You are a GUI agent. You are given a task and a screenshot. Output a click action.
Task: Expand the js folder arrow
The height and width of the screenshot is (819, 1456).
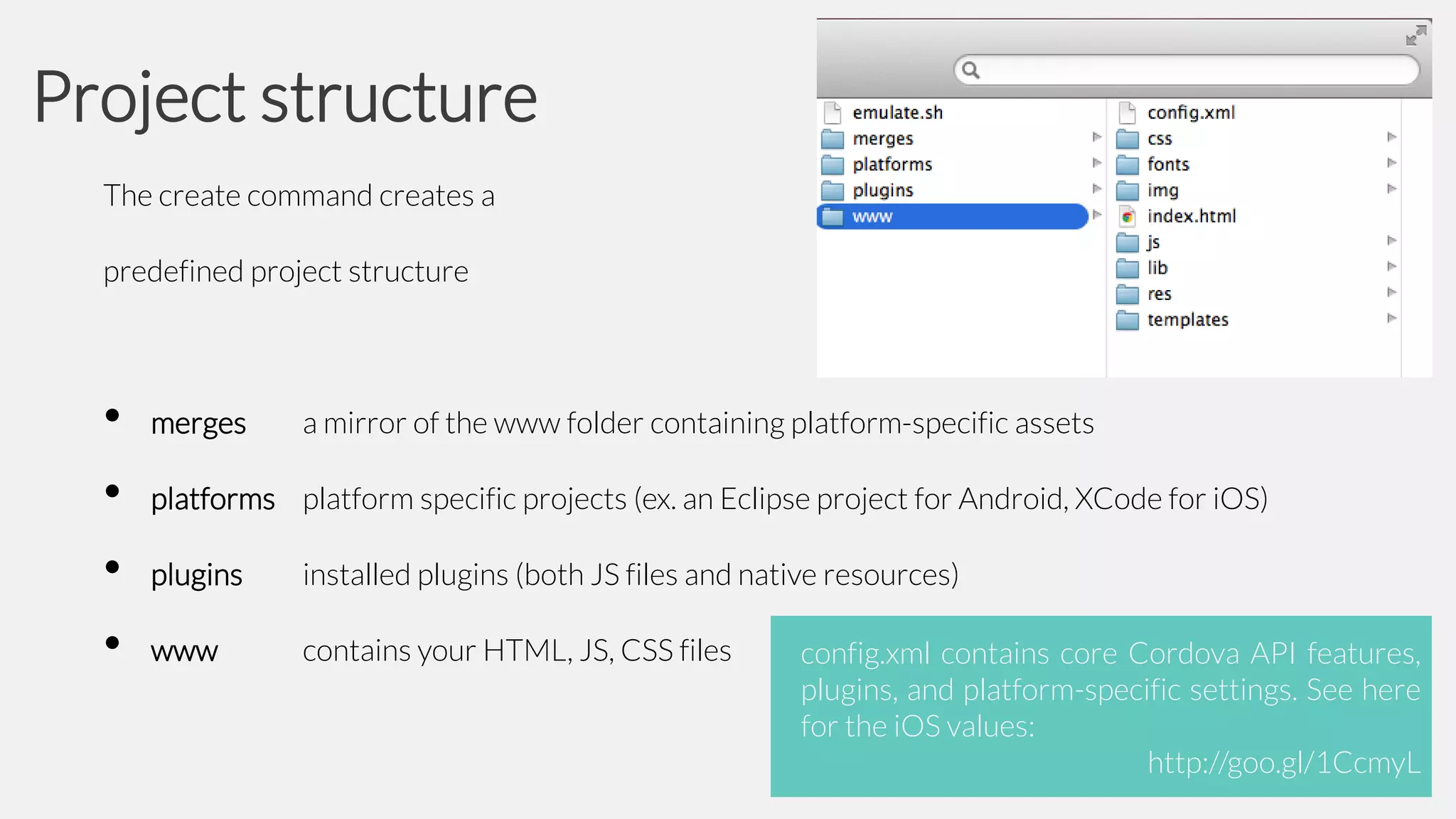click(x=1392, y=240)
